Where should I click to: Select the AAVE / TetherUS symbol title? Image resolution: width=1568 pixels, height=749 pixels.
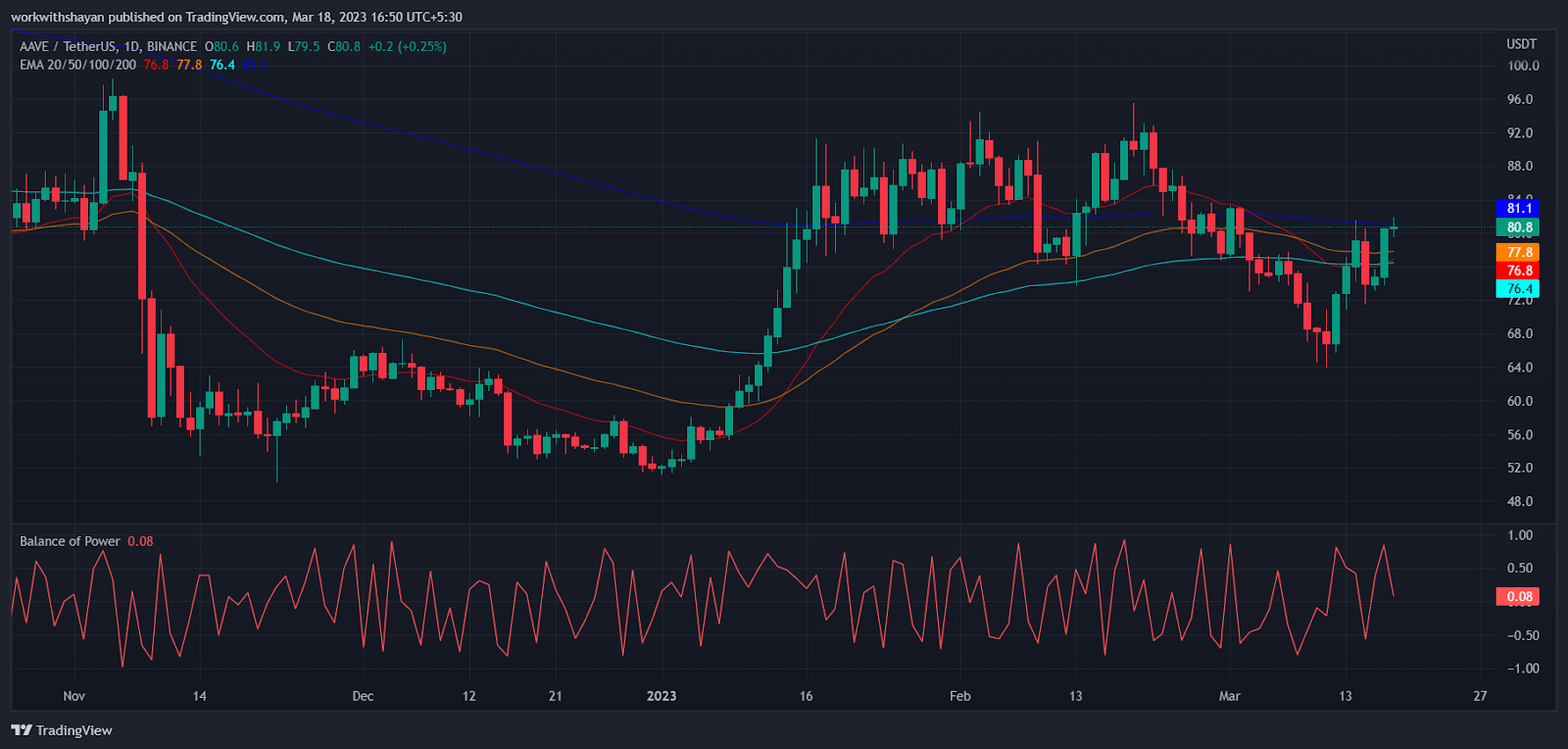(108, 46)
